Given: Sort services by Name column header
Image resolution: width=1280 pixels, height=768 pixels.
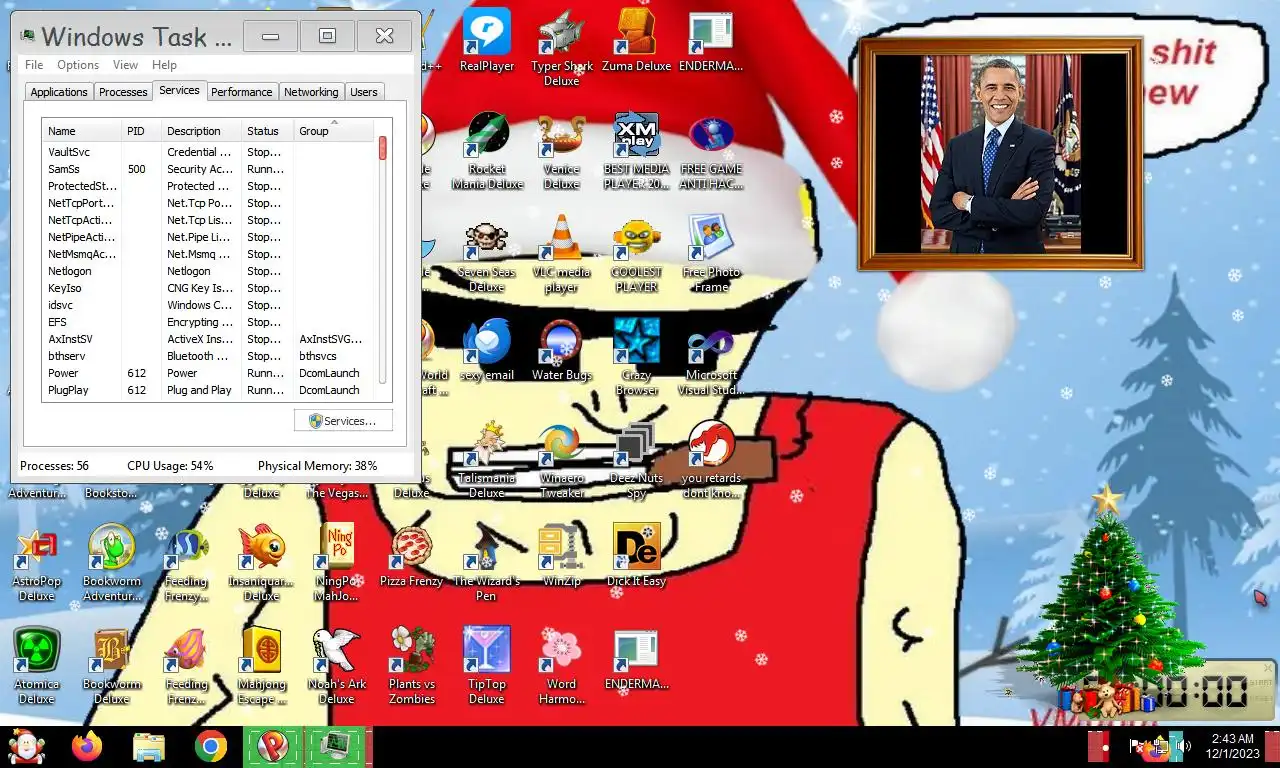Looking at the screenshot, I should coord(82,131).
